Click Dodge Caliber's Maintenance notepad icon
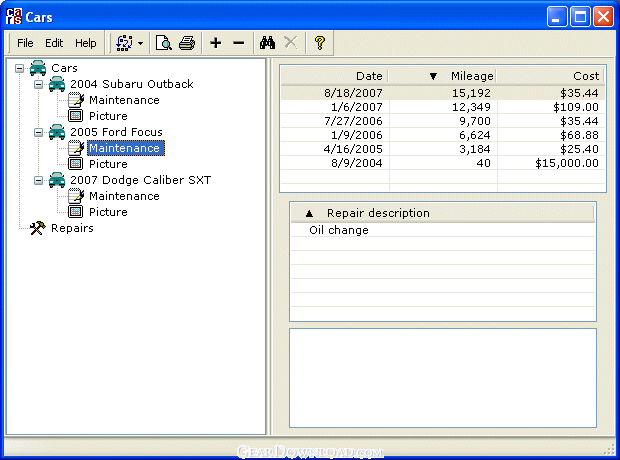 click(76, 196)
